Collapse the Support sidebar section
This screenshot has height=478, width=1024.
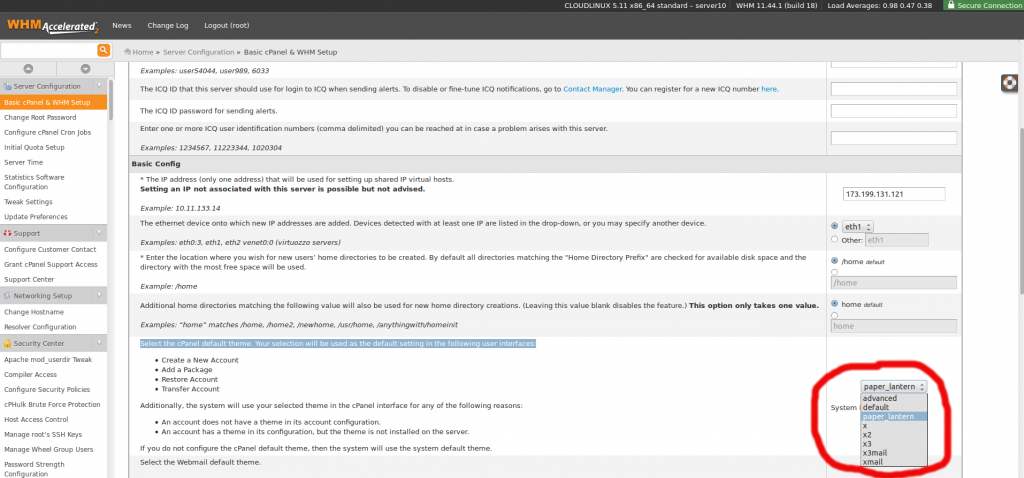[99, 233]
